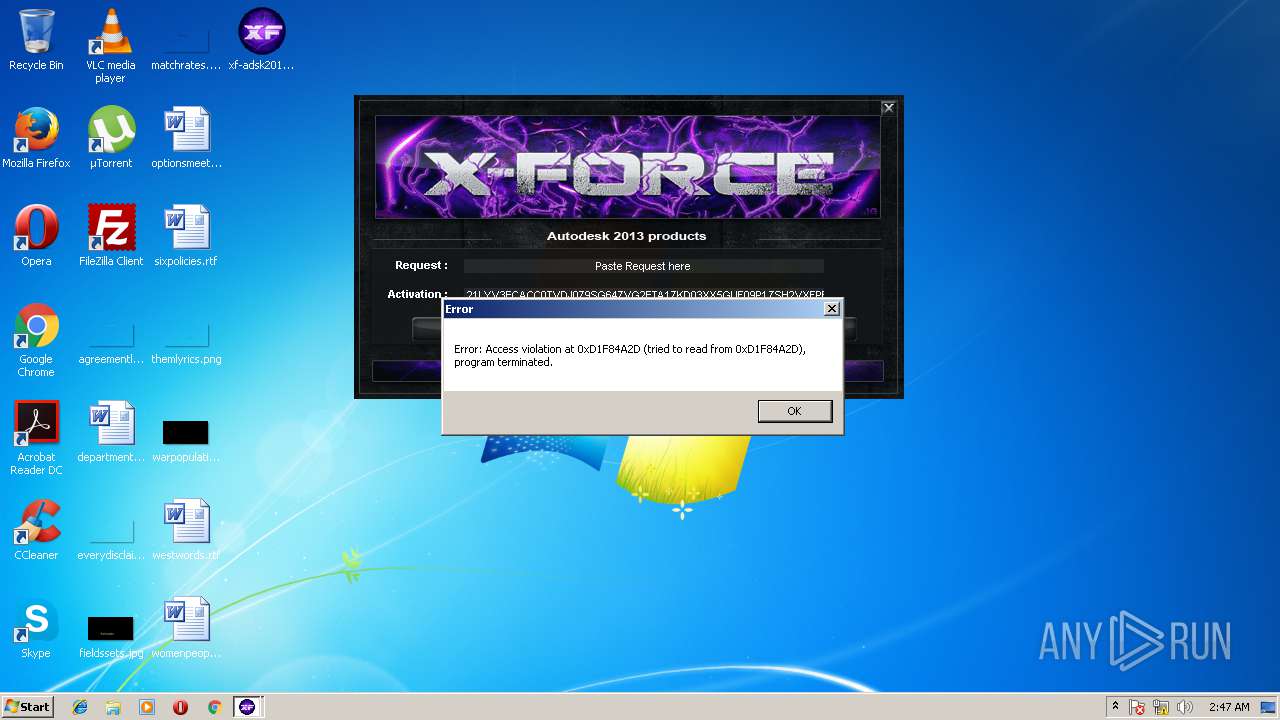Select the Google Chrome desktop shortcut

(36, 341)
